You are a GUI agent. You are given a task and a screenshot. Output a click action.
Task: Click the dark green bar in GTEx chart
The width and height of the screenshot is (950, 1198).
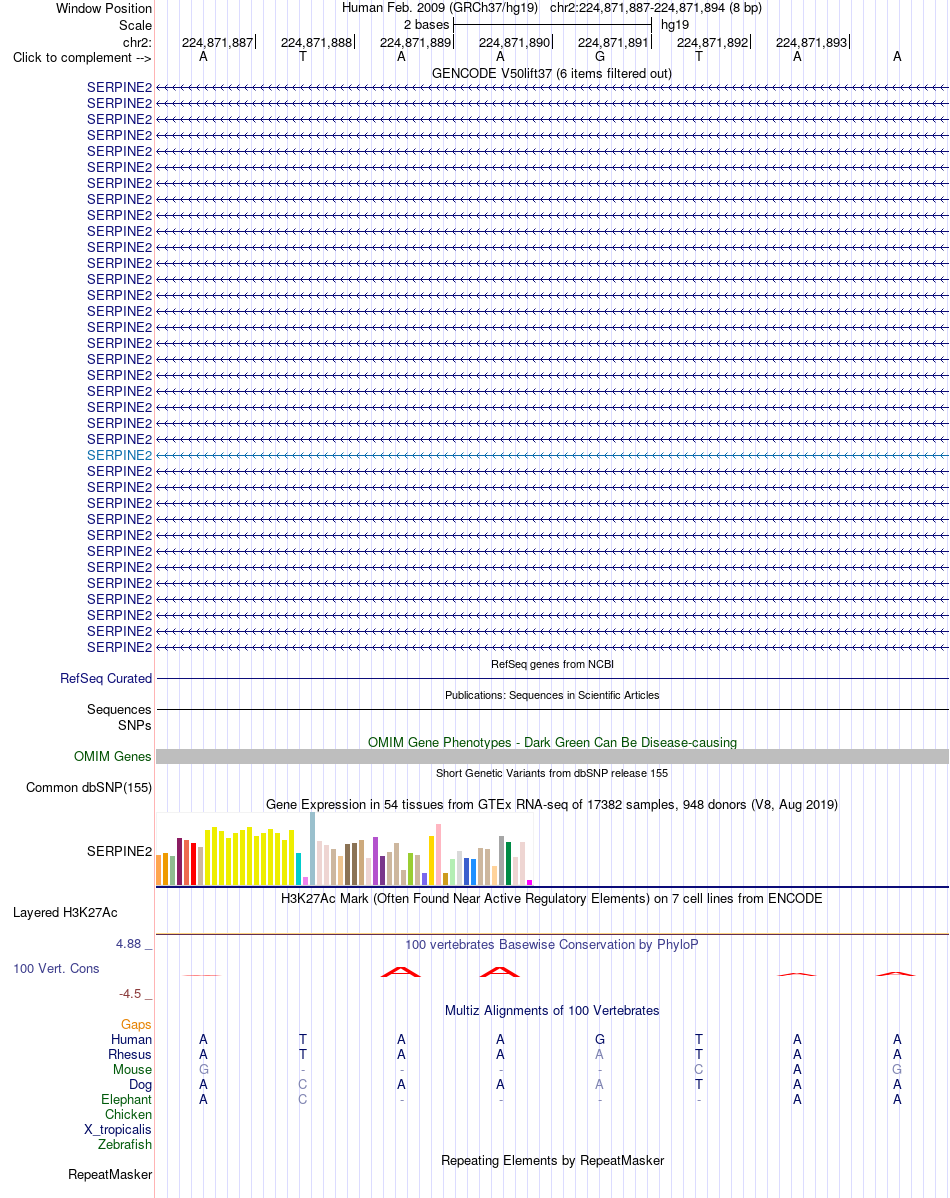coord(508,863)
